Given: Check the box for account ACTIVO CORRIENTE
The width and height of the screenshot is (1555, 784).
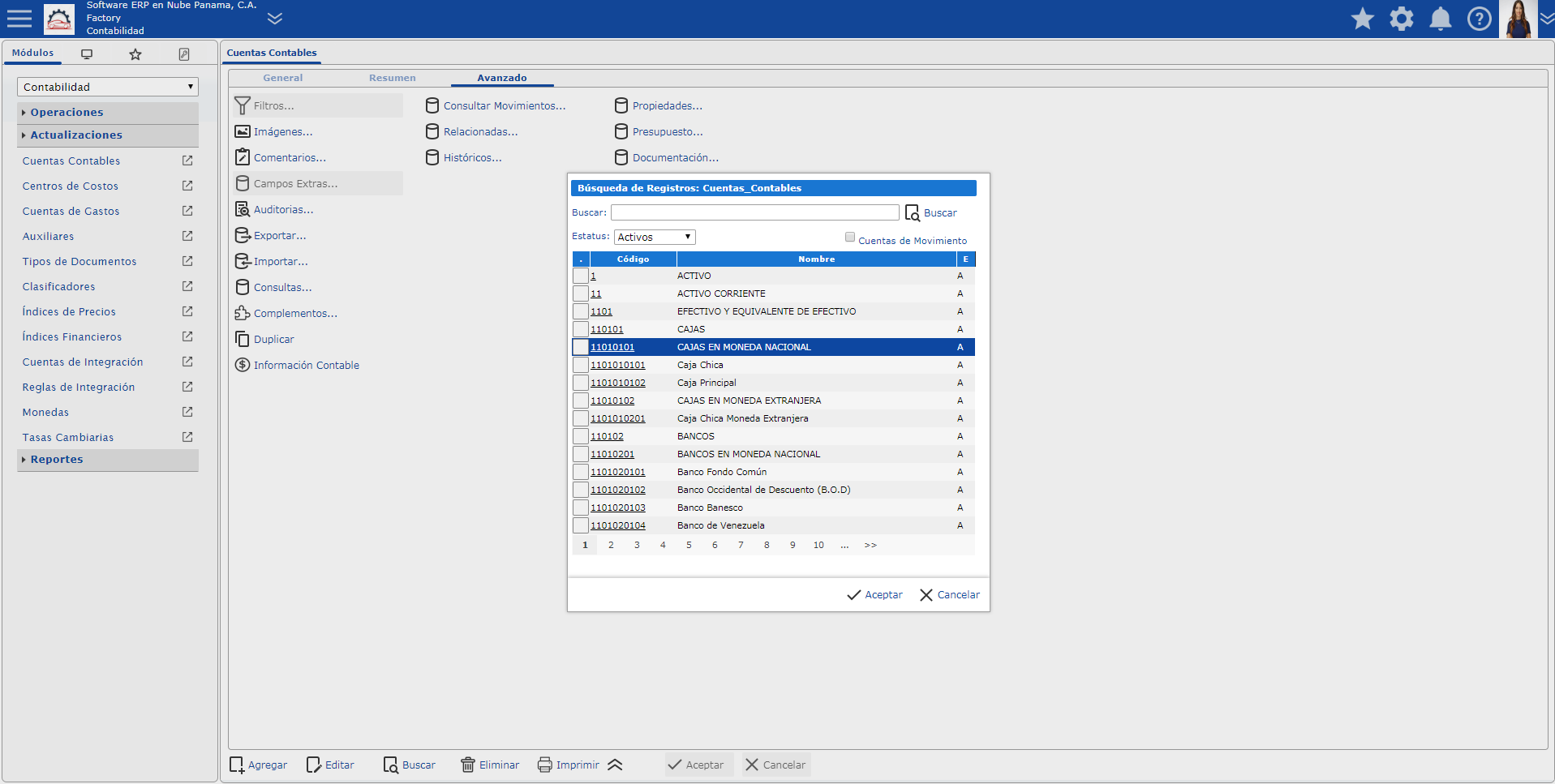Looking at the screenshot, I should (581, 293).
